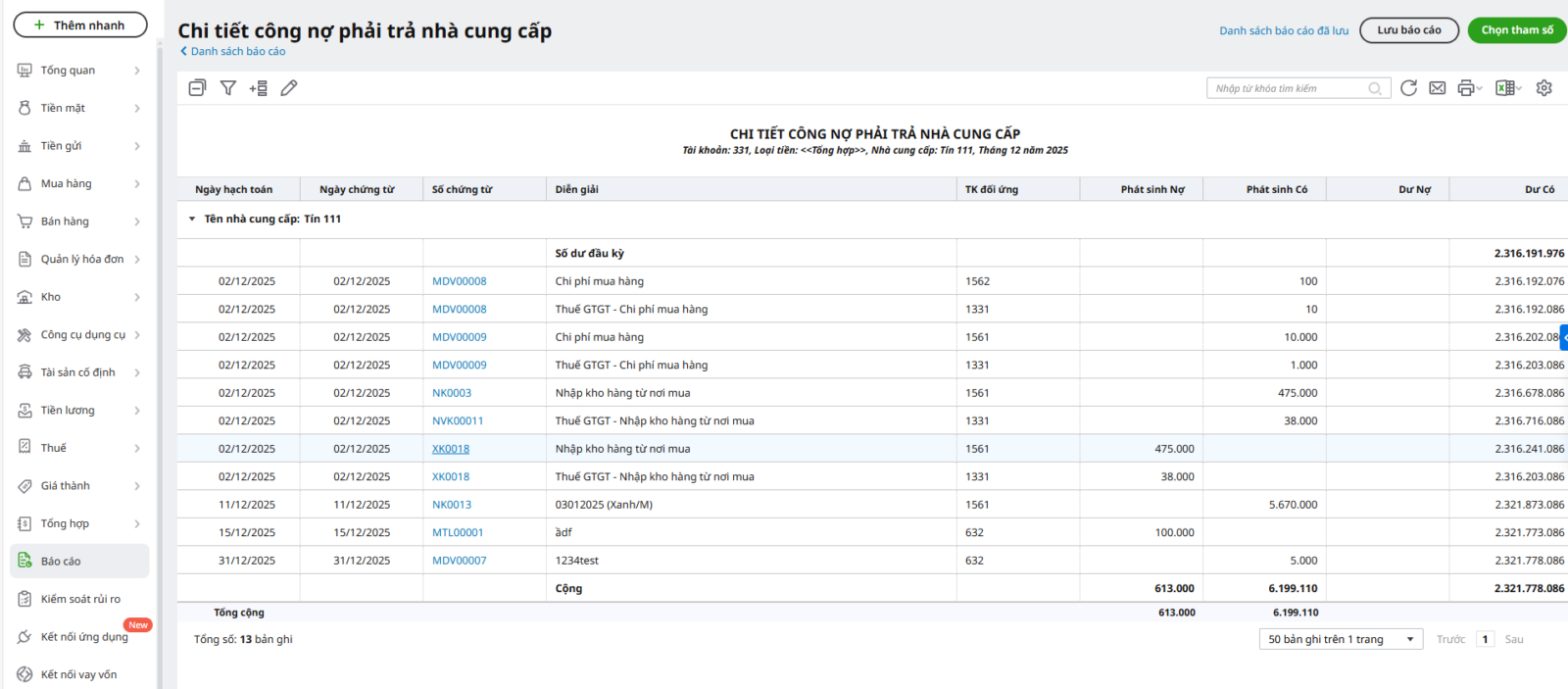Expand the Kho sidebar menu
Viewport: 1568px width, 689px height.
pyautogui.click(x=78, y=297)
